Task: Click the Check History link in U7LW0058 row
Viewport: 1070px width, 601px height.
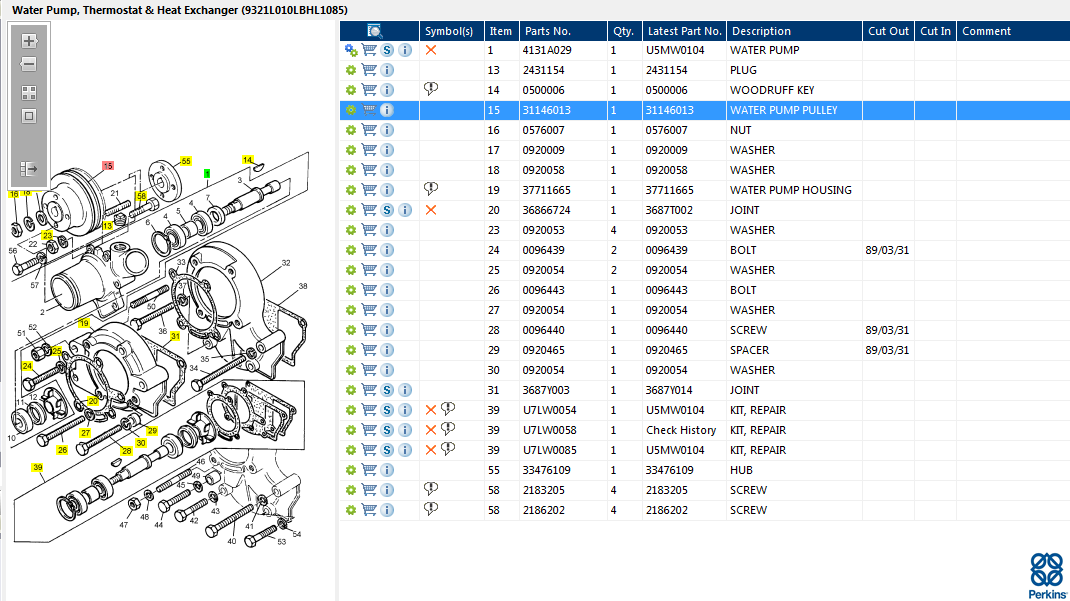Action: pos(681,430)
